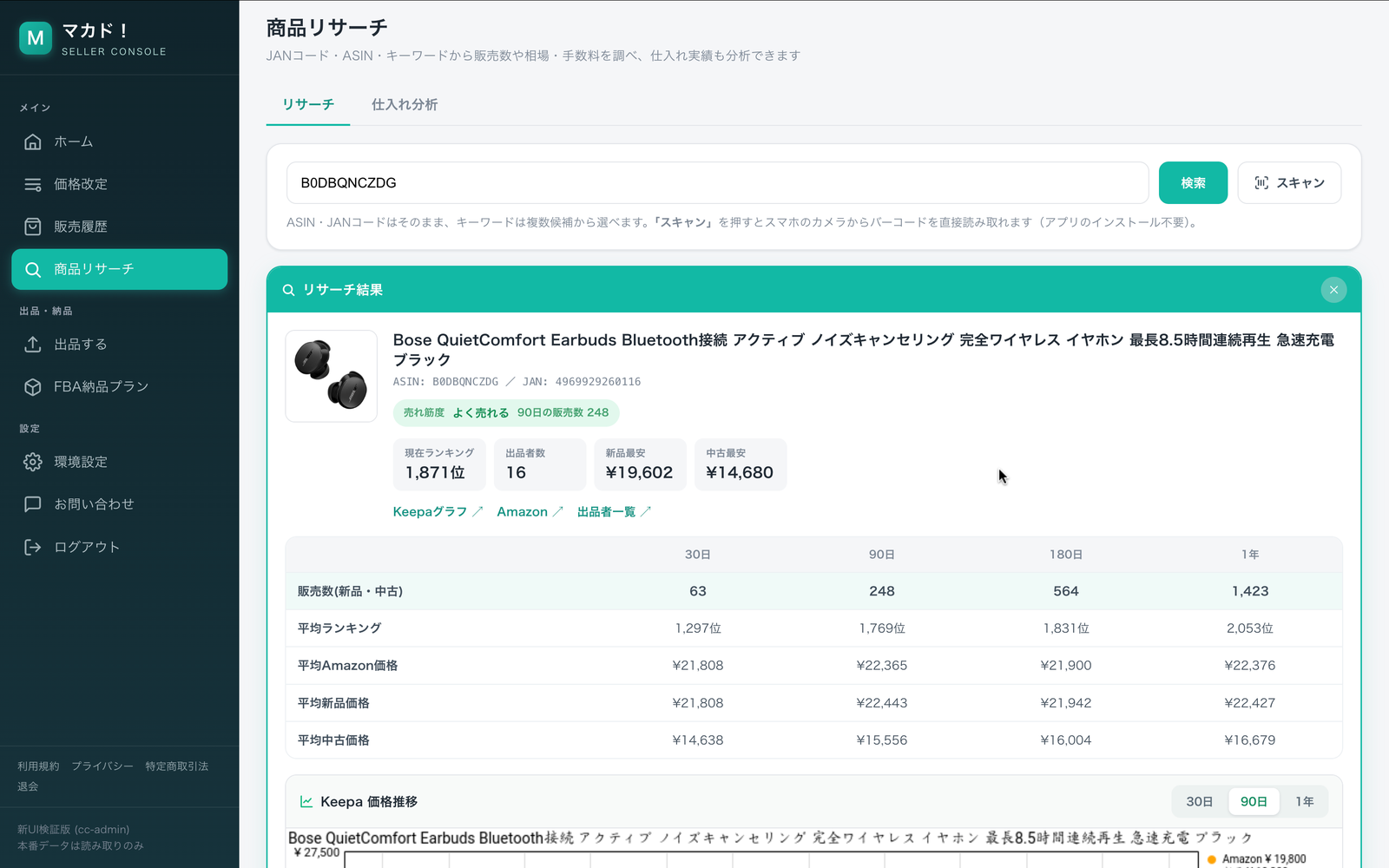Click the ¥16,679 平均中古価格 cell
This screenshot has height=868, width=1389.
1250,740
